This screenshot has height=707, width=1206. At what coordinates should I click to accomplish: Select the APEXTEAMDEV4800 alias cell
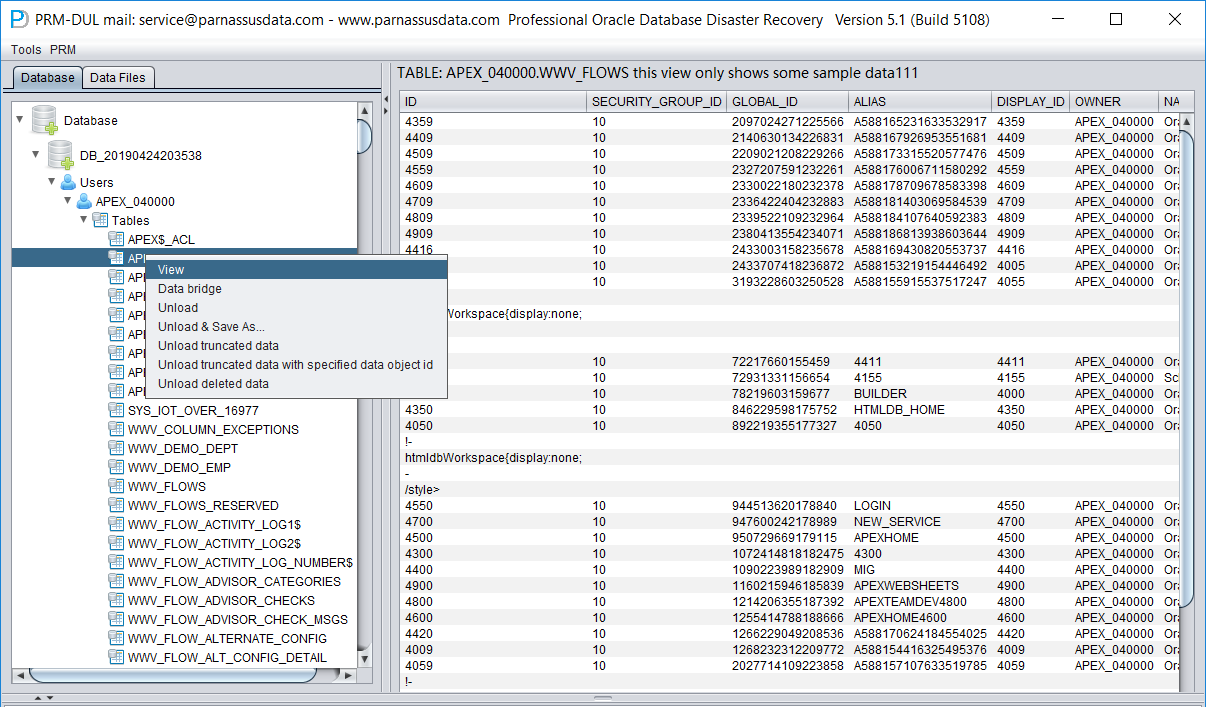(x=920, y=602)
